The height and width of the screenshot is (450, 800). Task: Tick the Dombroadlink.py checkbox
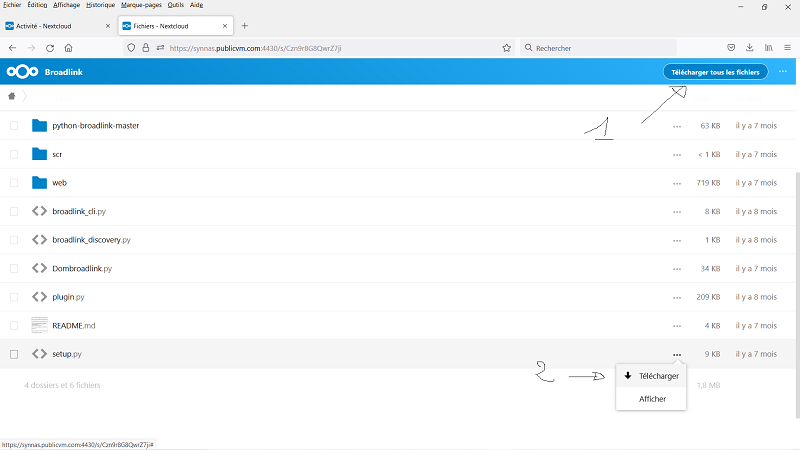coord(14,268)
